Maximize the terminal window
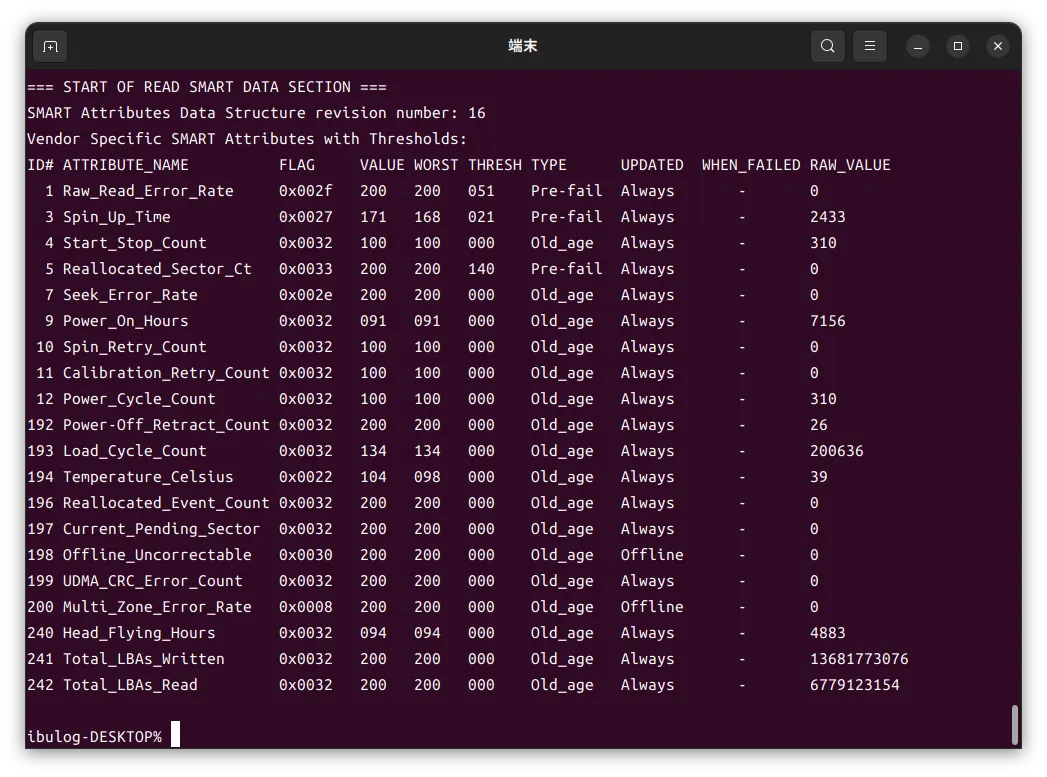Viewport: 1047px width, 777px height. coord(958,46)
